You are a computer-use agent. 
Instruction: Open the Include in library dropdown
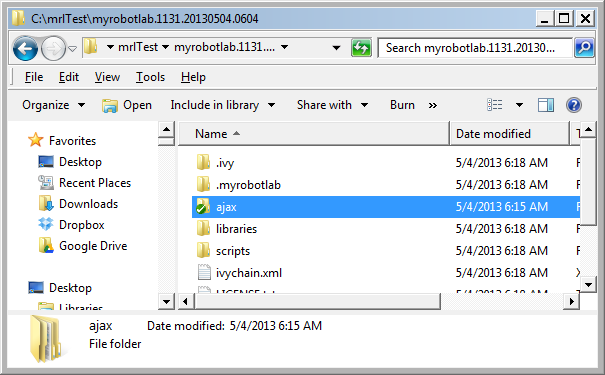(223, 105)
